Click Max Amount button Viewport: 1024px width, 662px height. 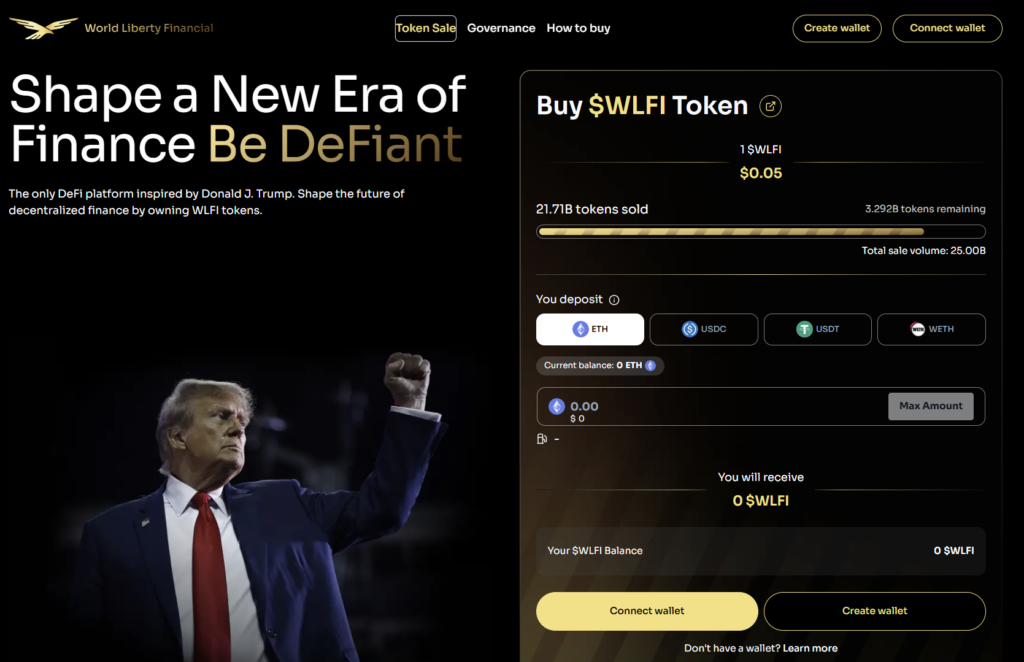coord(931,406)
